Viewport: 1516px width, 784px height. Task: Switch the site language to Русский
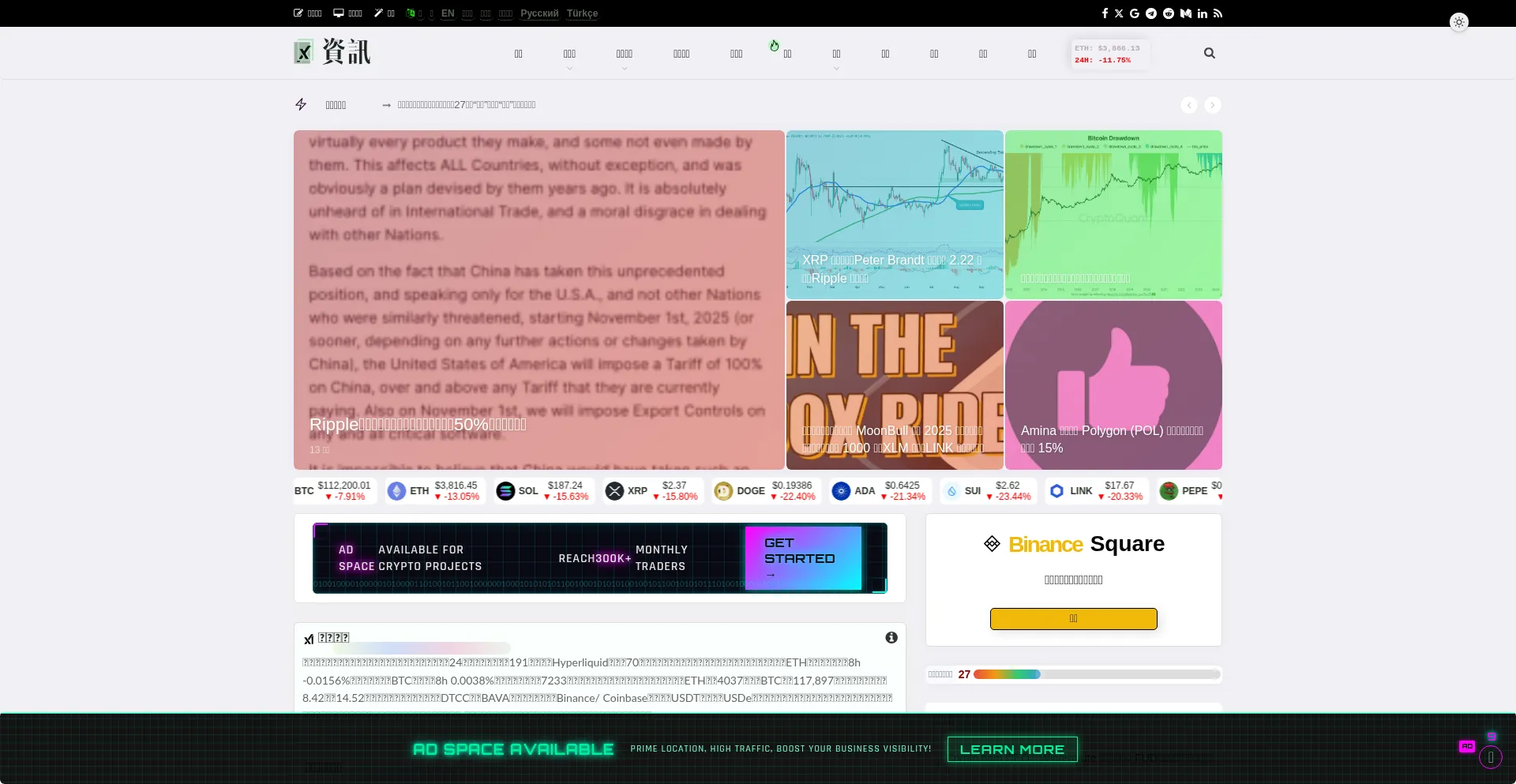click(x=539, y=13)
